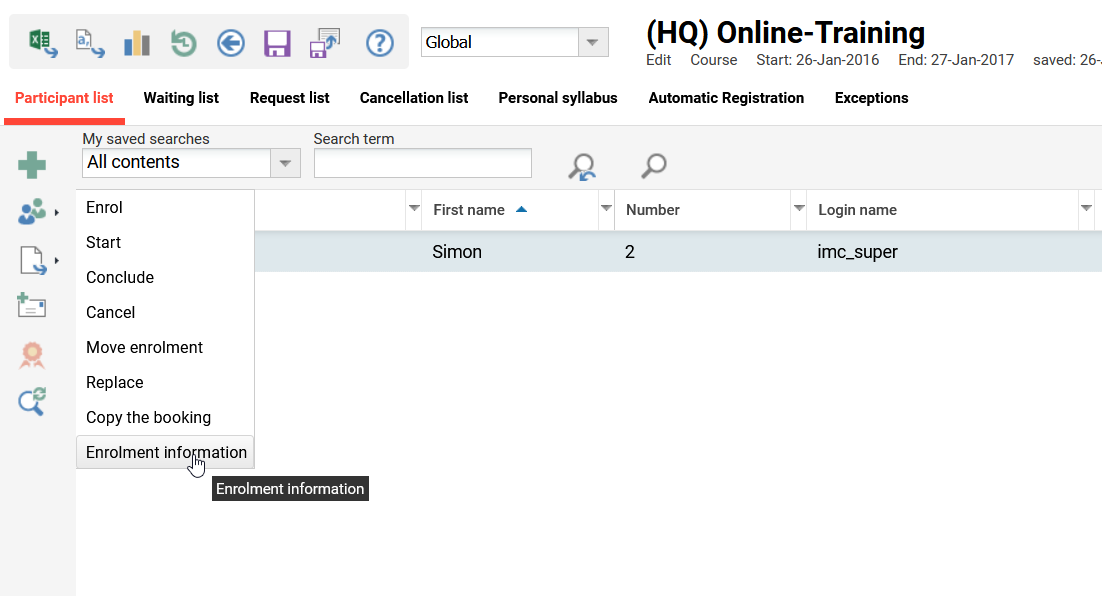
Task: Select Enrolment information menu entry
Action: click(x=166, y=452)
